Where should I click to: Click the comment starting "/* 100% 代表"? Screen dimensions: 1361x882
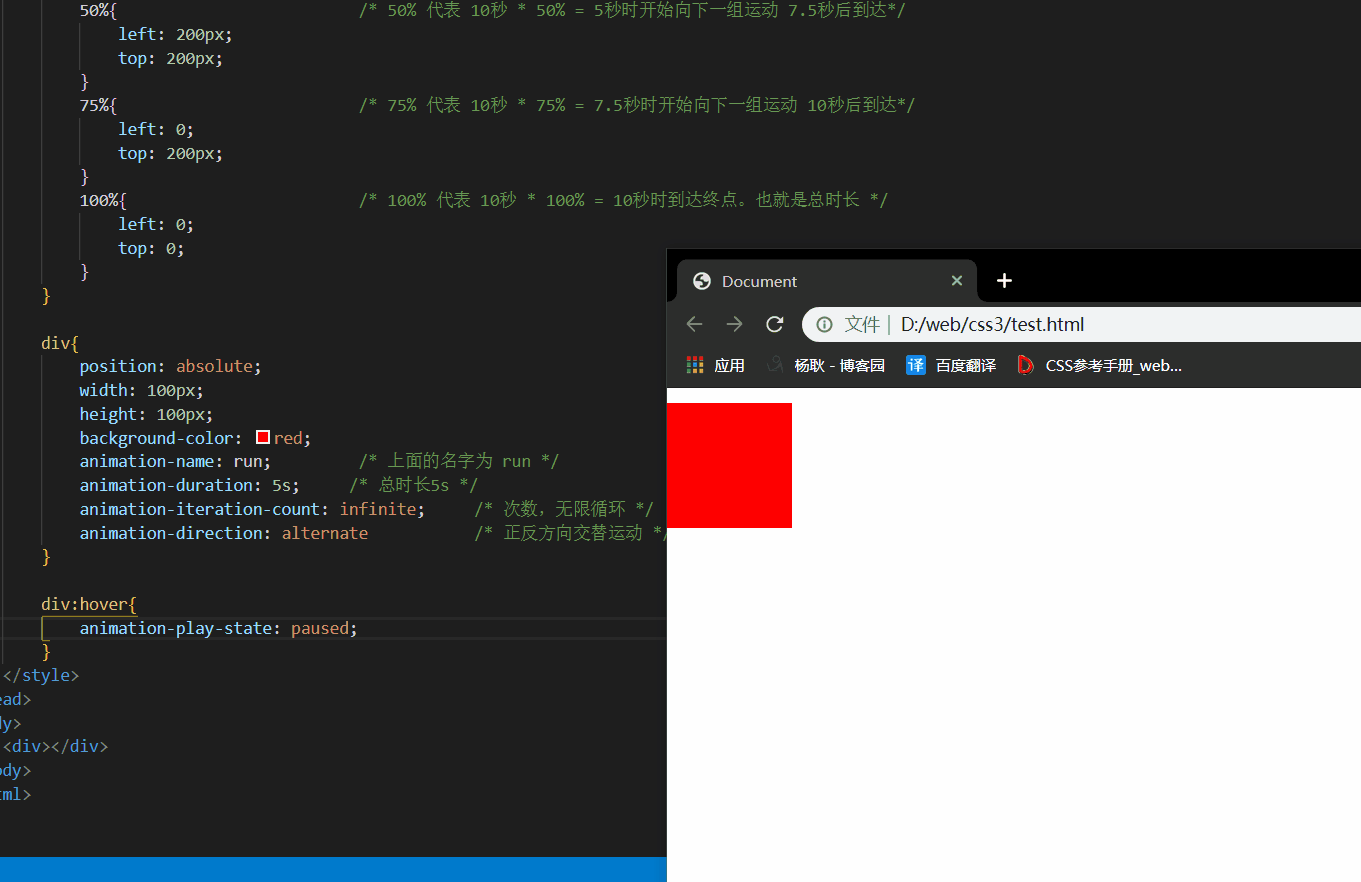(623, 200)
